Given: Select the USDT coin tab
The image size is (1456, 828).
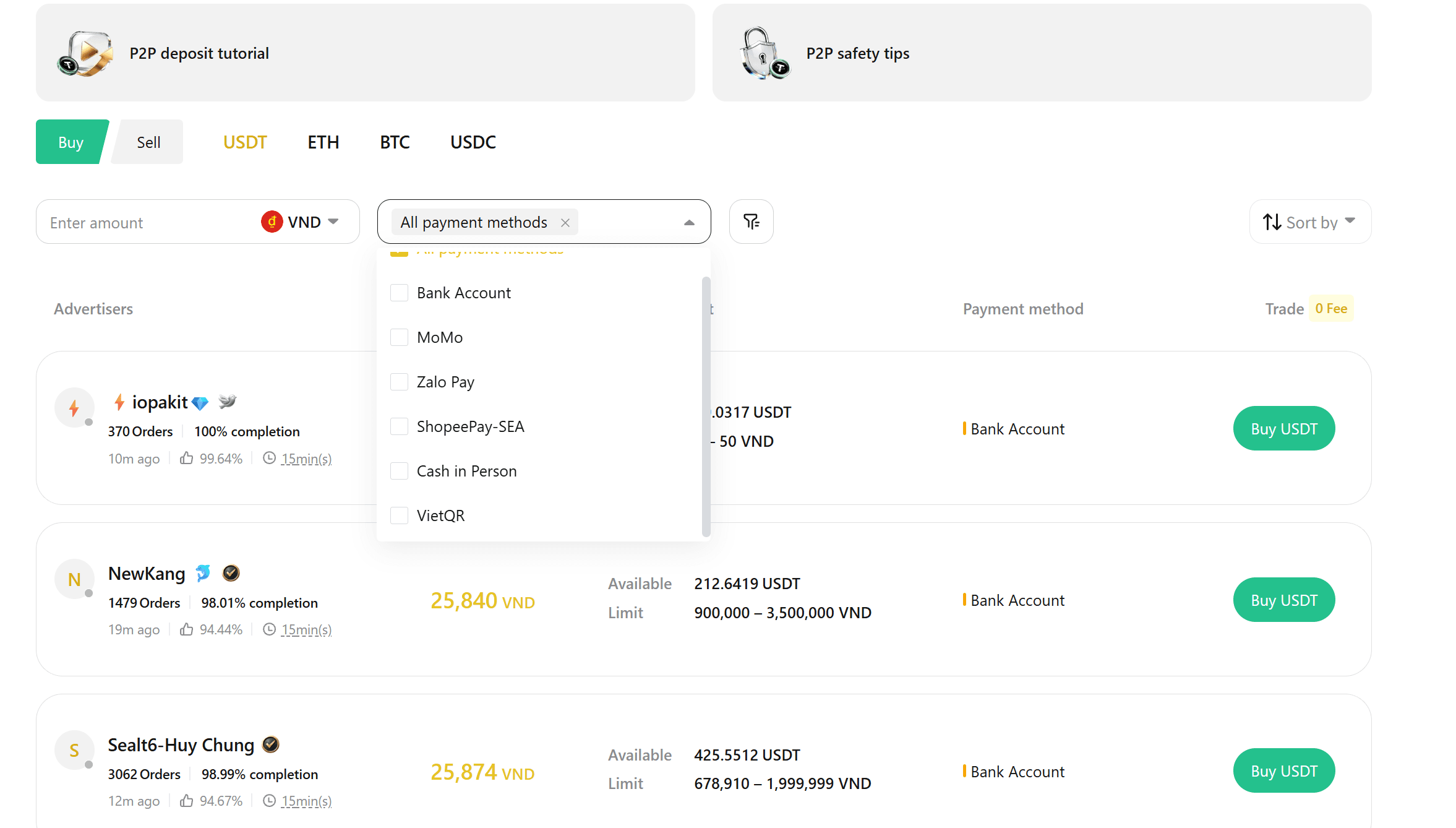Looking at the screenshot, I should click(245, 142).
